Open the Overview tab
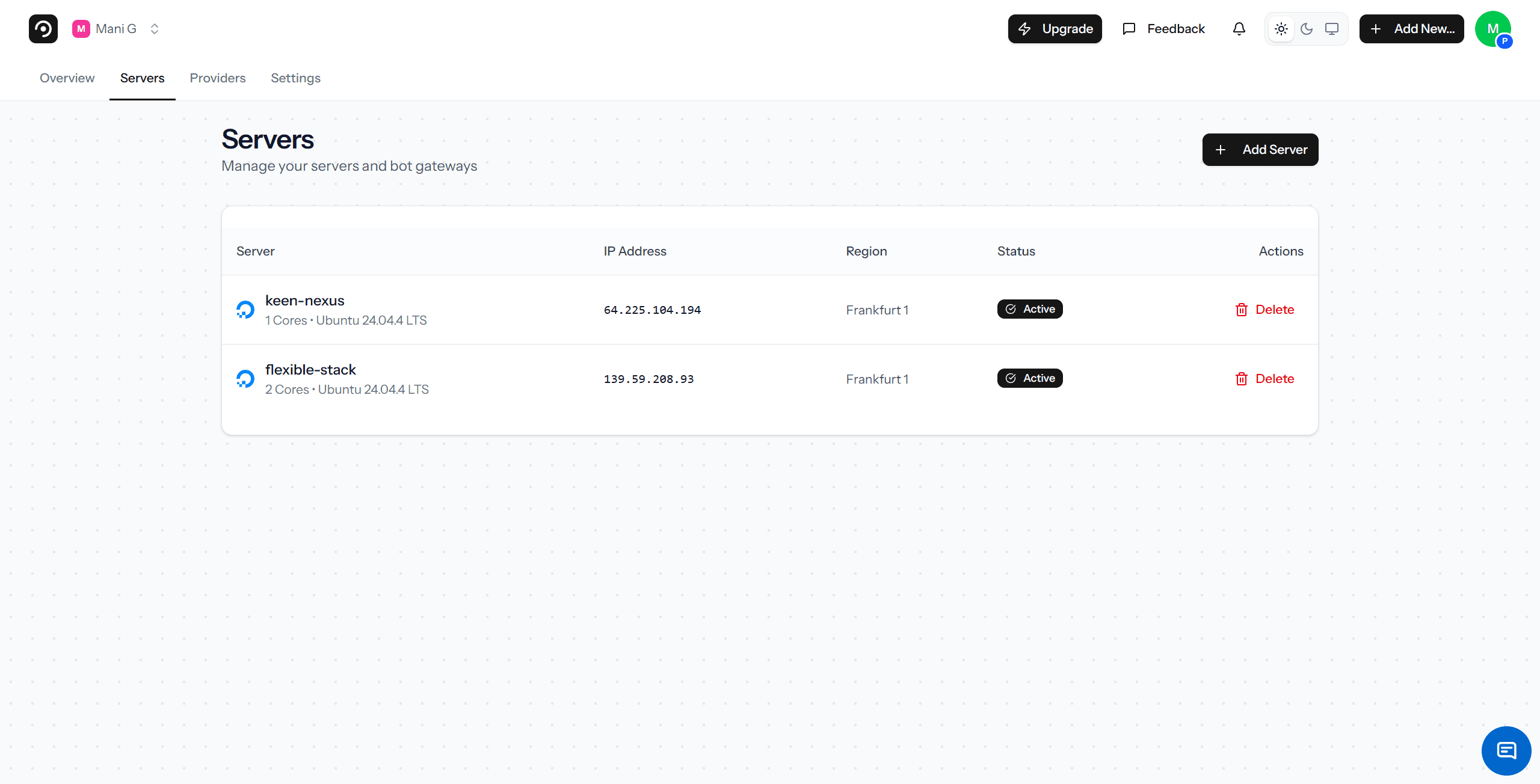This screenshot has height=784, width=1540. (x=67, y=78)
